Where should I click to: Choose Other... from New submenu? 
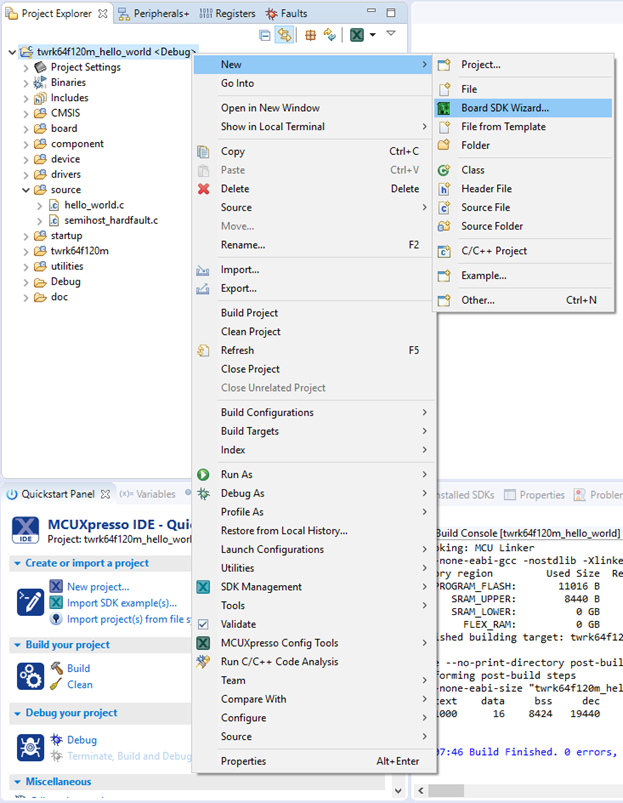[x=523, y=300]
